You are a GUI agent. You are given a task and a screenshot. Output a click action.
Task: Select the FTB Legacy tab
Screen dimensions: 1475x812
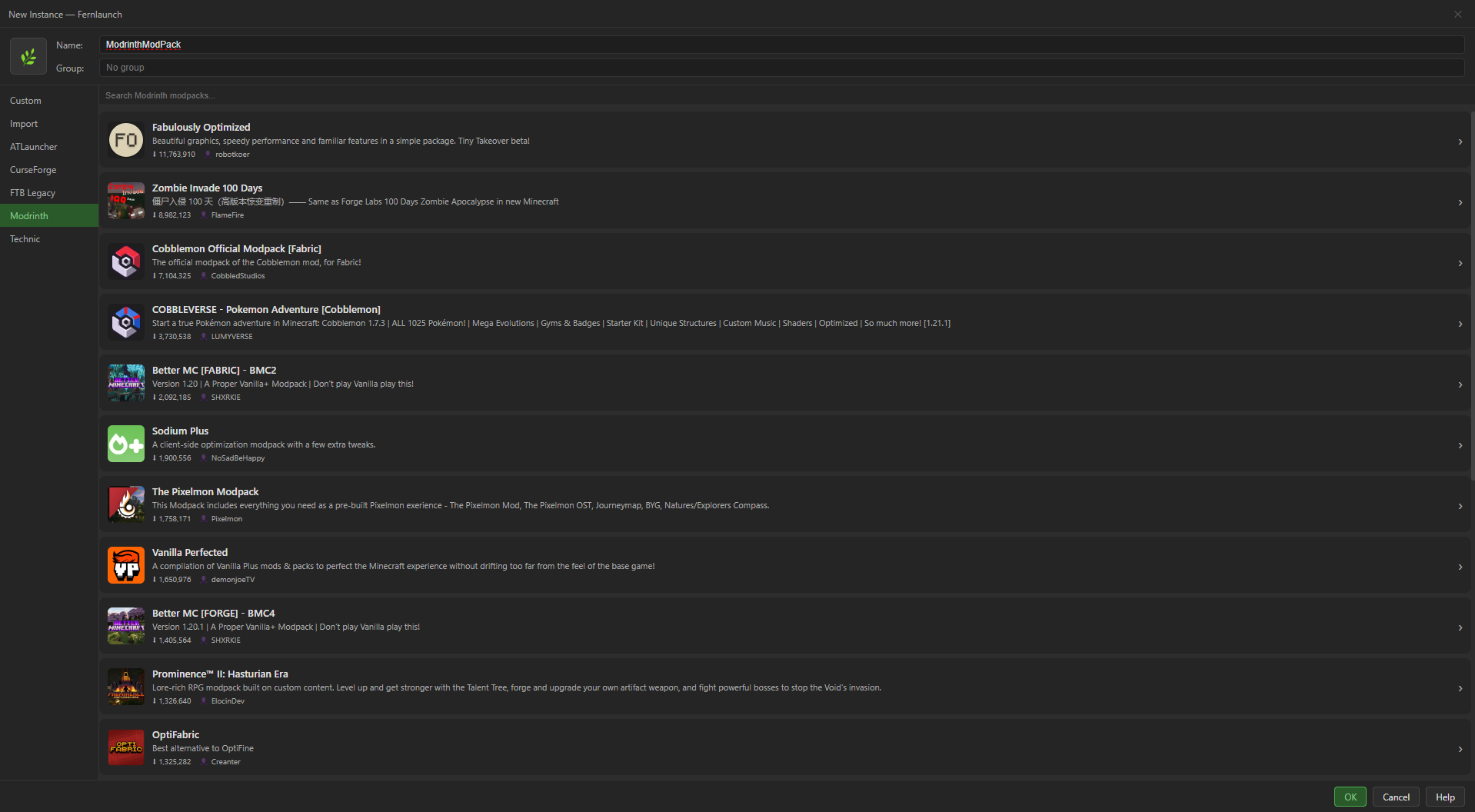(x=49, y=193)
